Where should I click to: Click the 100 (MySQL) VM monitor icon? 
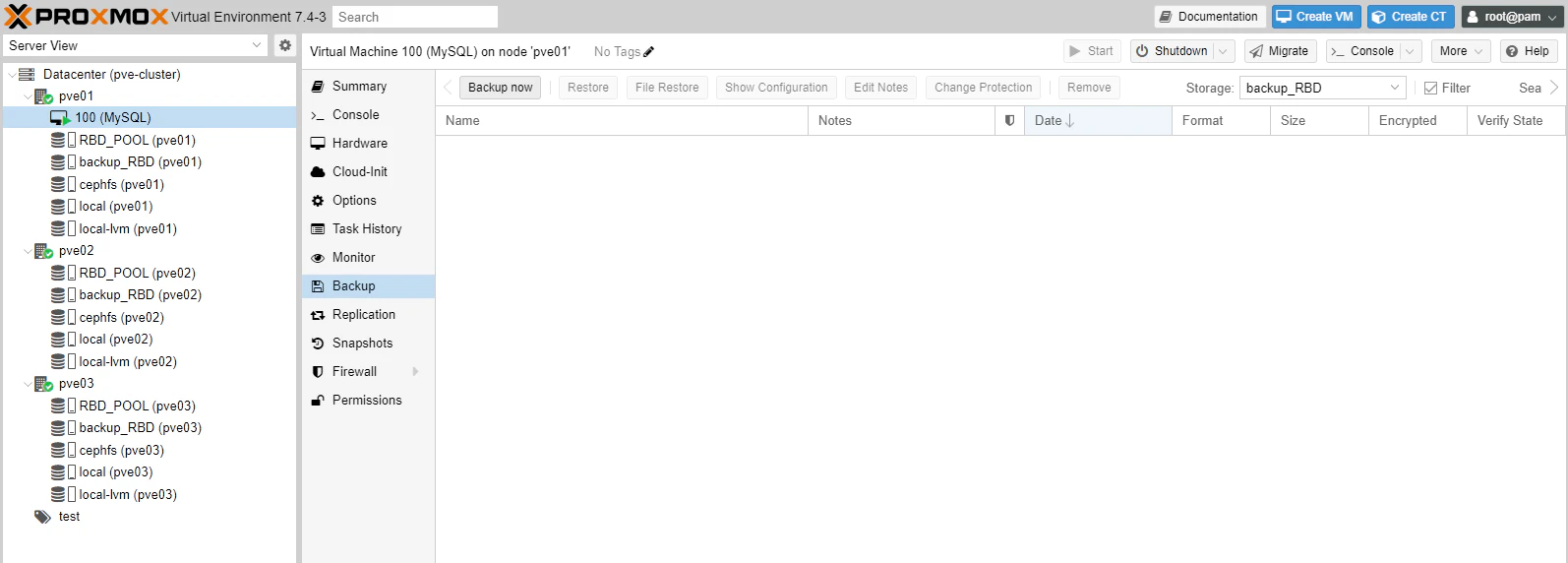(x=60, y=117)
